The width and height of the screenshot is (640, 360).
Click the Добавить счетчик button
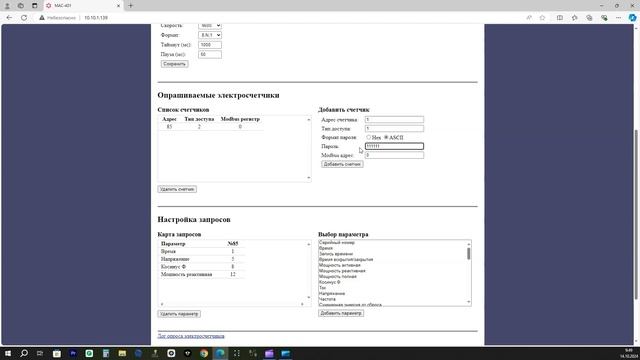(x=342, y=164)
